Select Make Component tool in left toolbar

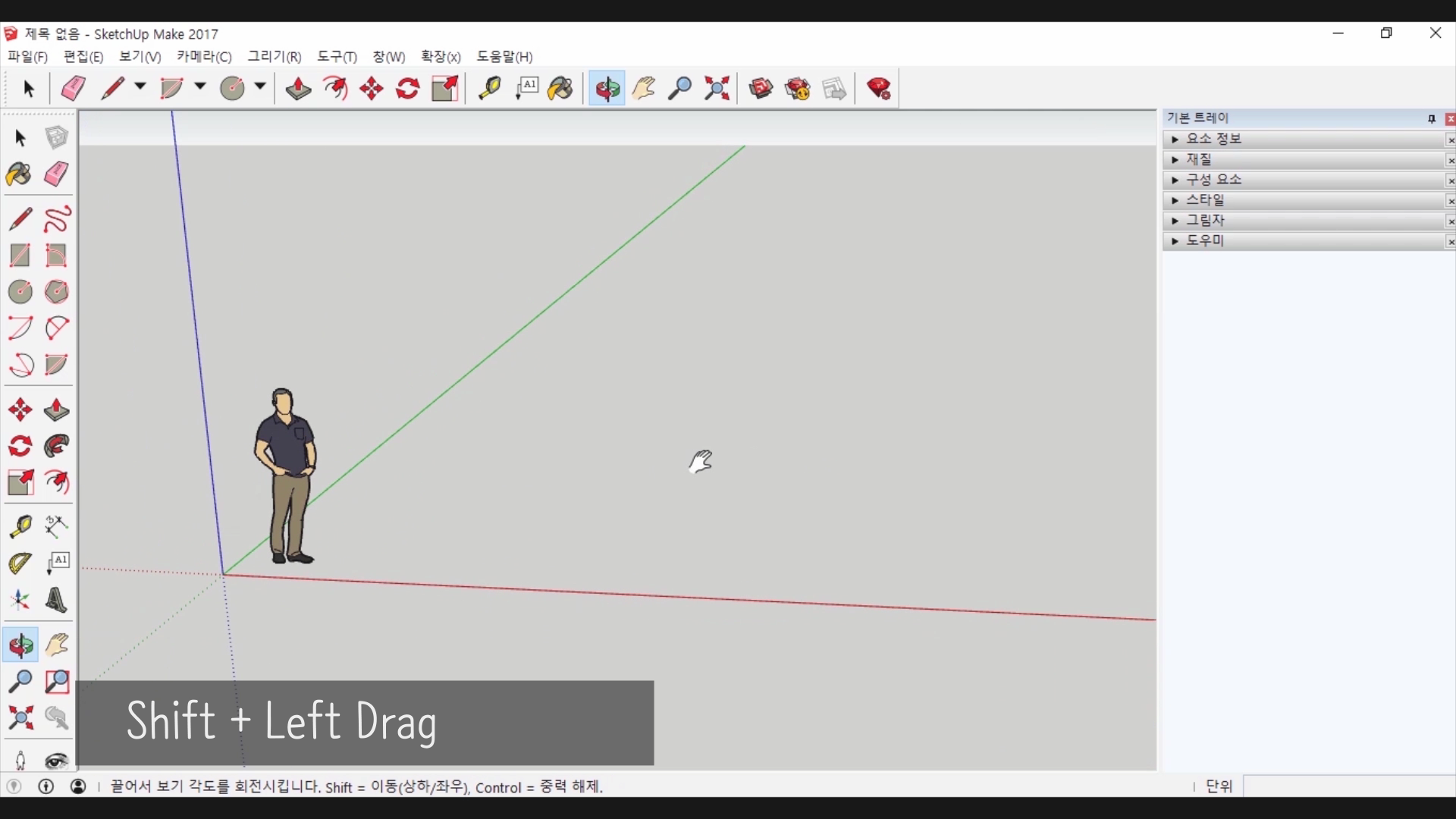tap(56, 137)
